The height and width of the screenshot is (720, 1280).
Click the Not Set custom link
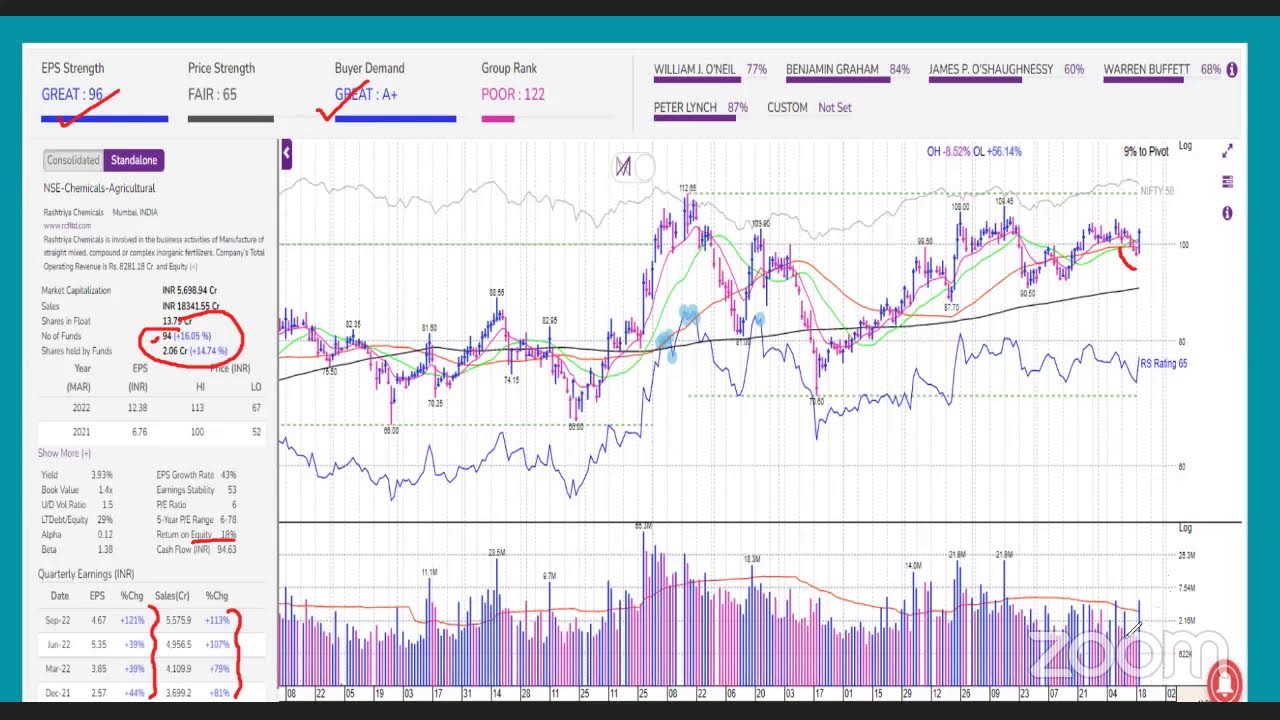(x=835, y=108)
